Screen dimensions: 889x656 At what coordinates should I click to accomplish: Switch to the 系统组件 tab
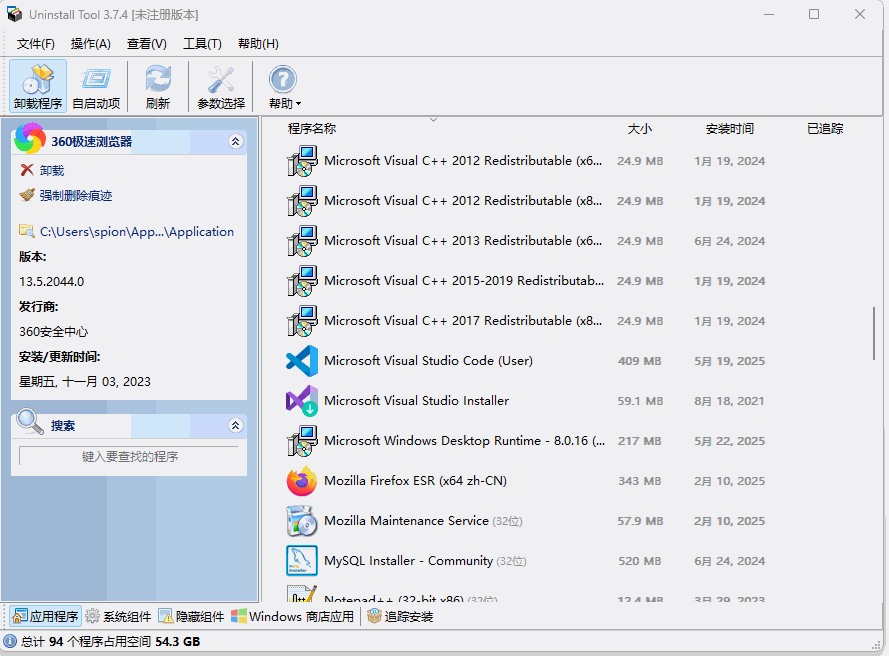pos(119,617)
